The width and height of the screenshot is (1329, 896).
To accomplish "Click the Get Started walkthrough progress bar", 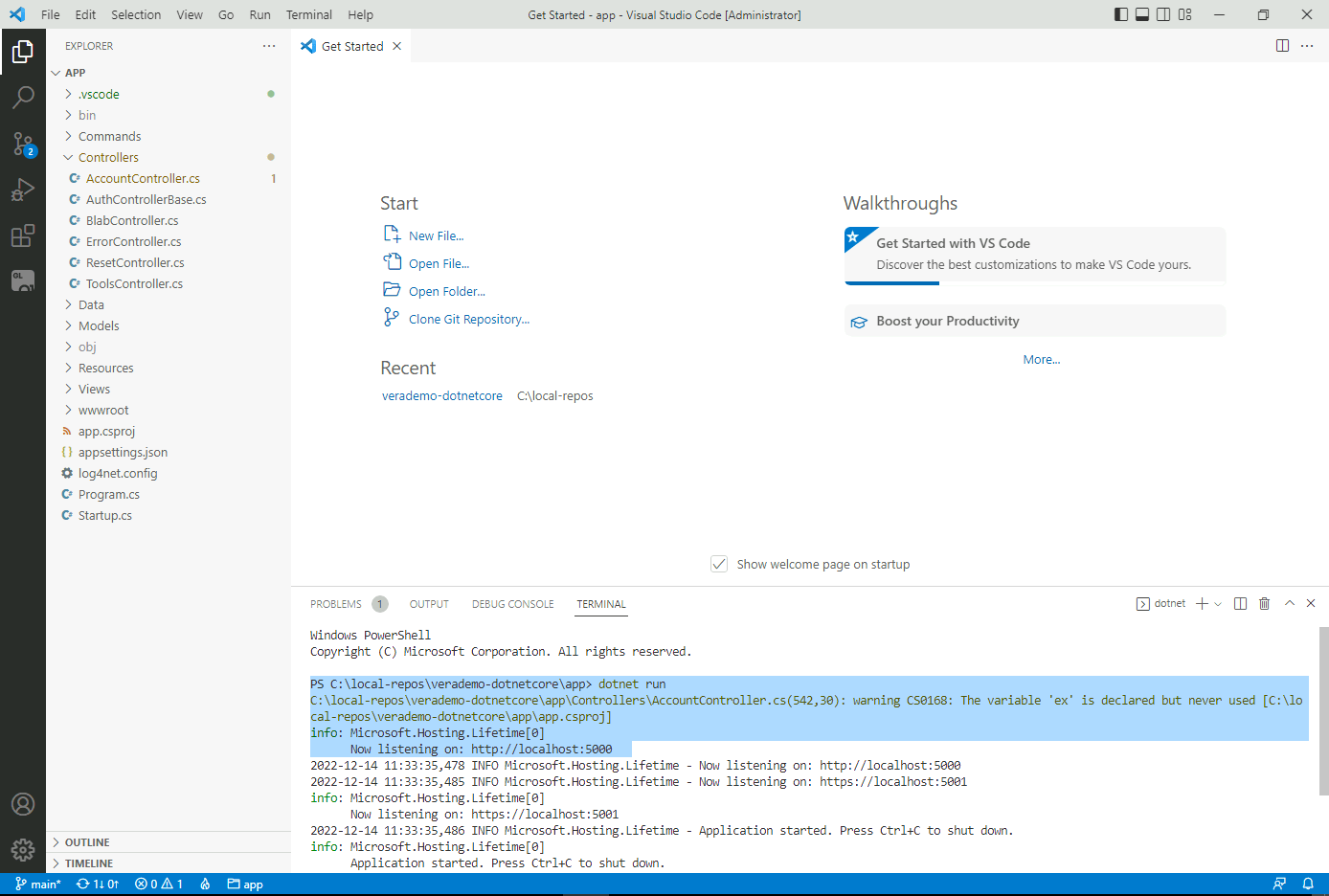I will point(891,281).
